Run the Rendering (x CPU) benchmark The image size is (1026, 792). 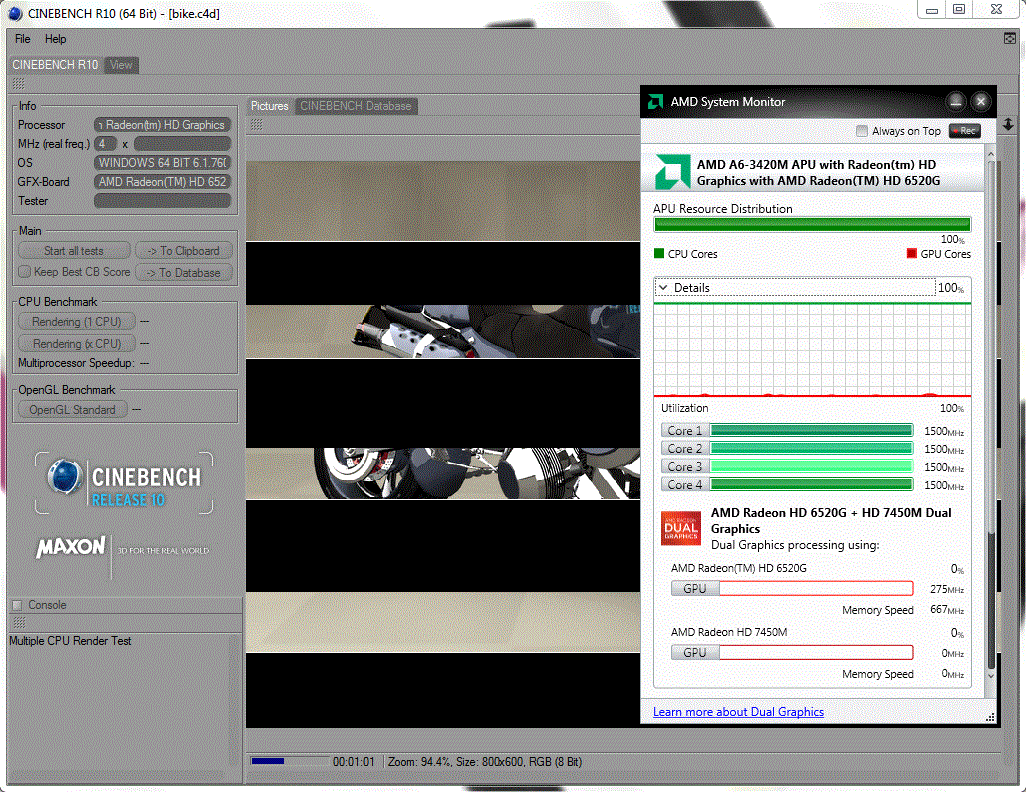(77, 344)
